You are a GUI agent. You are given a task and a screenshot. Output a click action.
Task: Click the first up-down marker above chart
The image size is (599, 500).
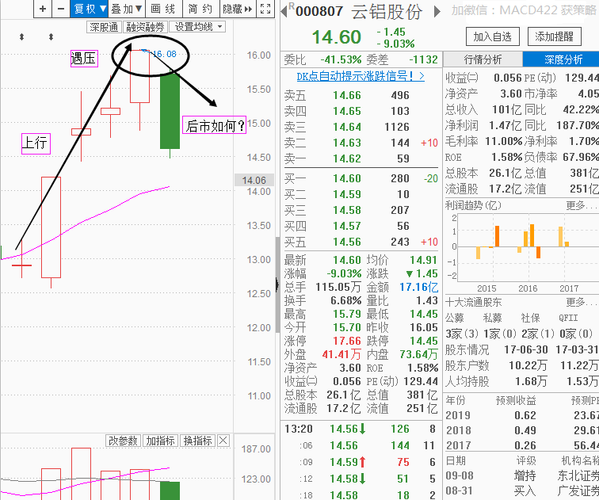(22, 37)
